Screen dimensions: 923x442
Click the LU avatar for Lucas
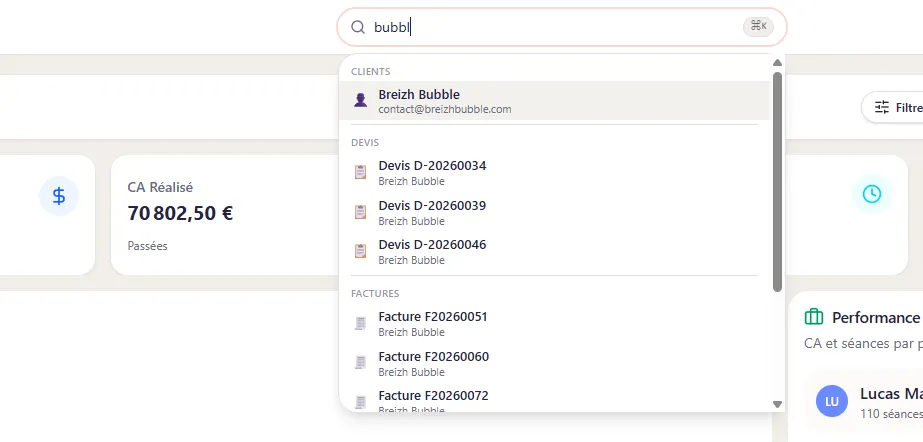pos(832,401)
